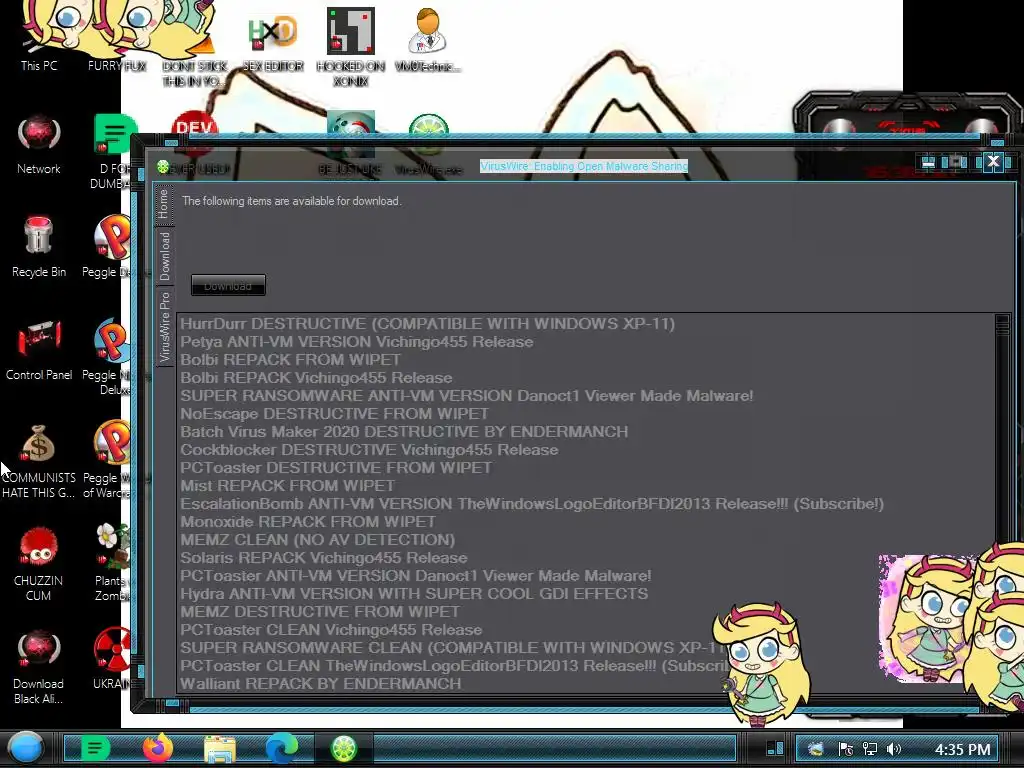Viewport: 1024px width, 768px height.
Task: Select Bolbi REPACK FROM WIPET
Action: pos(291,360)
